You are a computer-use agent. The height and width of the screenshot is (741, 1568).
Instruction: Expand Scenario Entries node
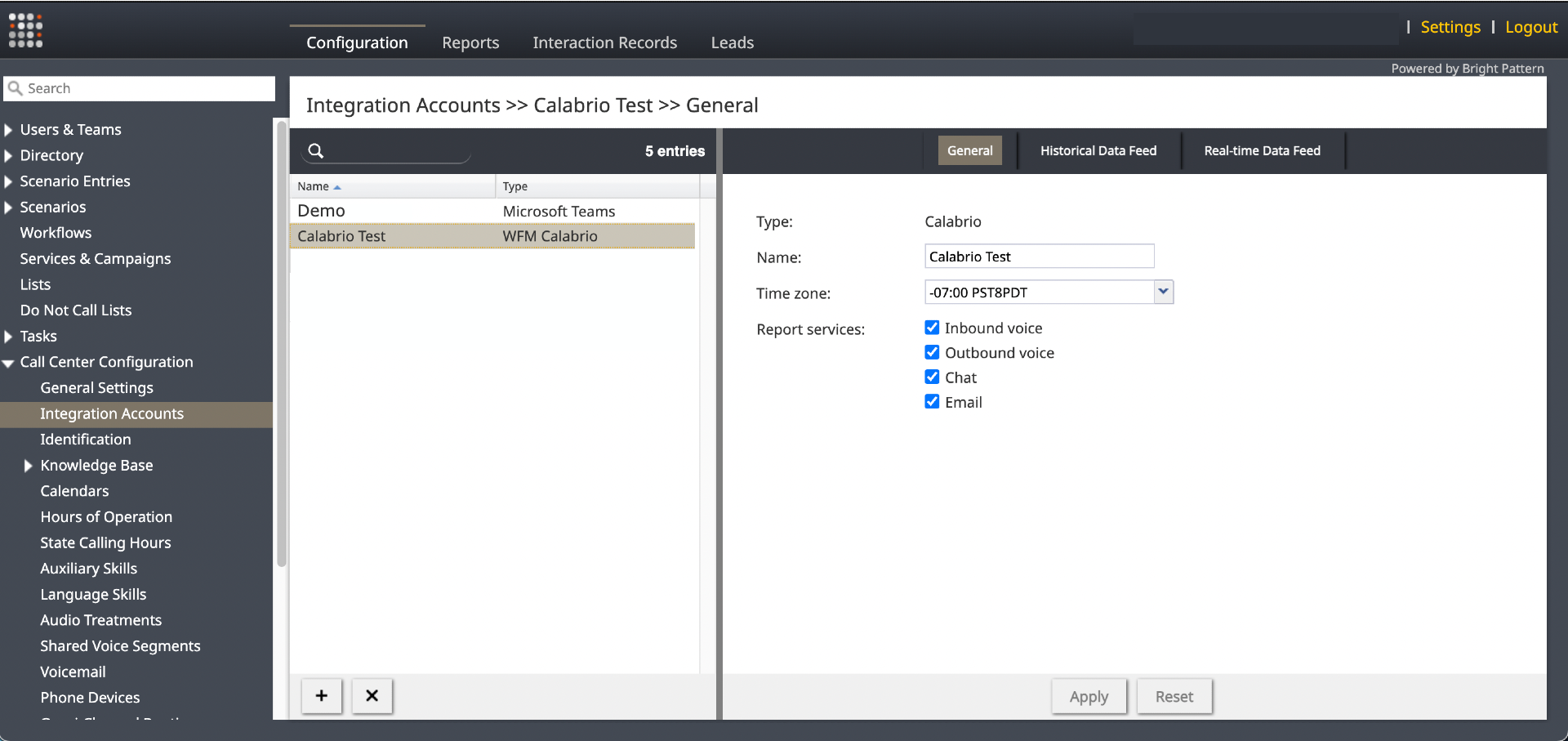click(x=8, y=181)
